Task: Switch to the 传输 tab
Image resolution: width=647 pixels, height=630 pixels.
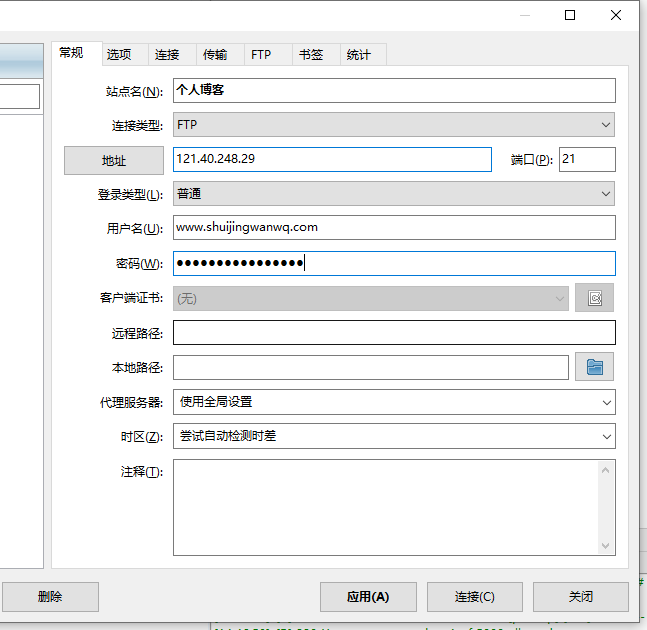Action: (x=215, y=55)
